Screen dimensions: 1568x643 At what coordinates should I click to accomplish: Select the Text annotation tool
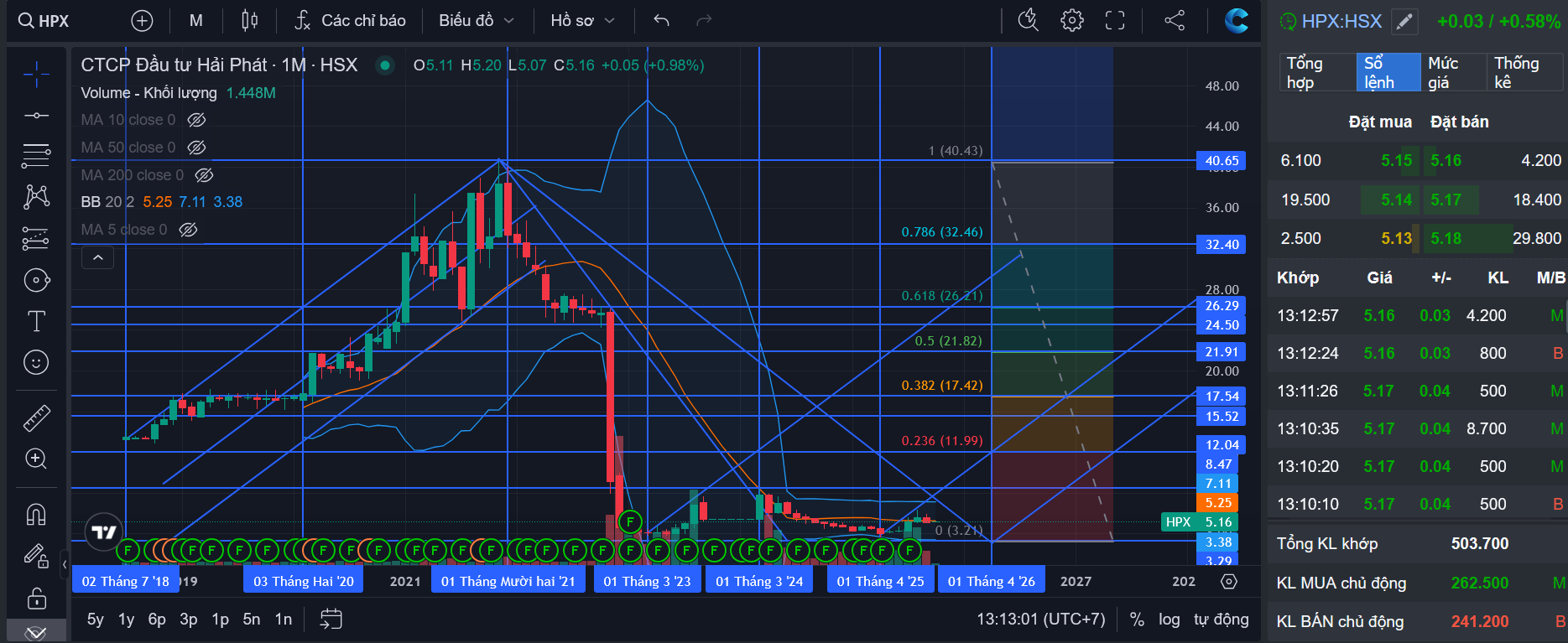[x=36, y=321]
